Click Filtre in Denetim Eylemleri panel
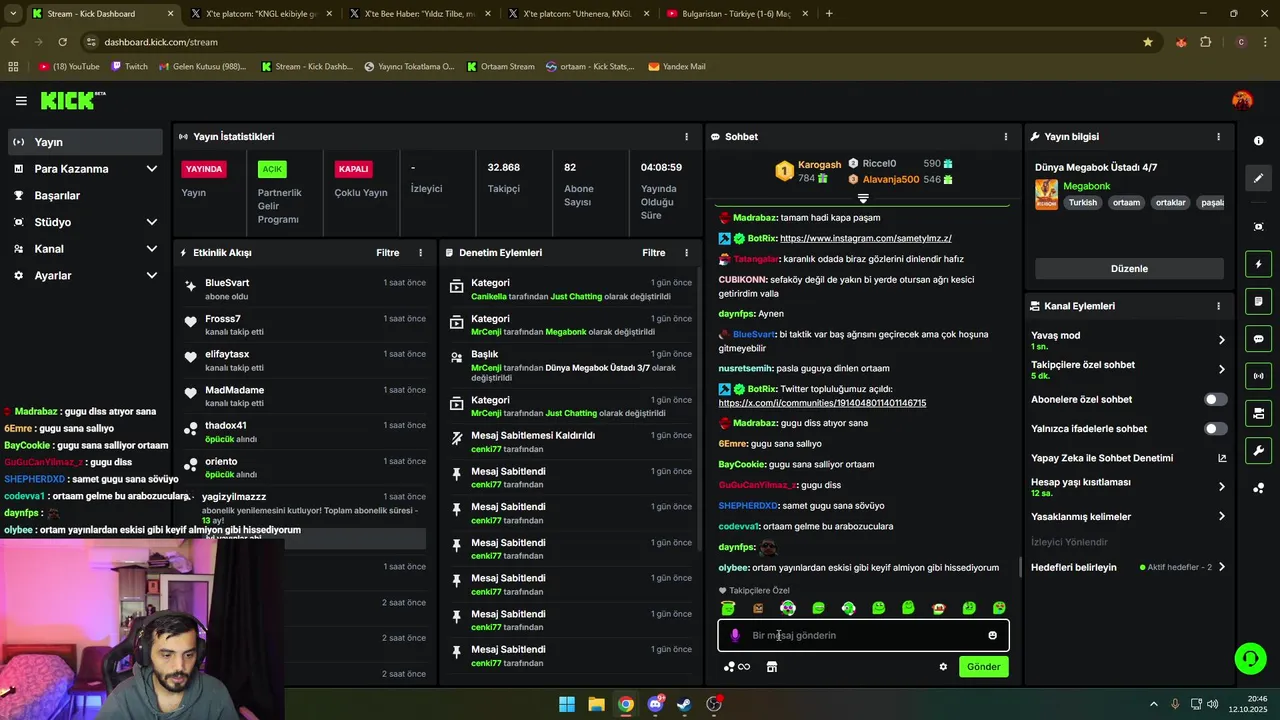Screen dimensions: 1280x720 click(653, 253)
